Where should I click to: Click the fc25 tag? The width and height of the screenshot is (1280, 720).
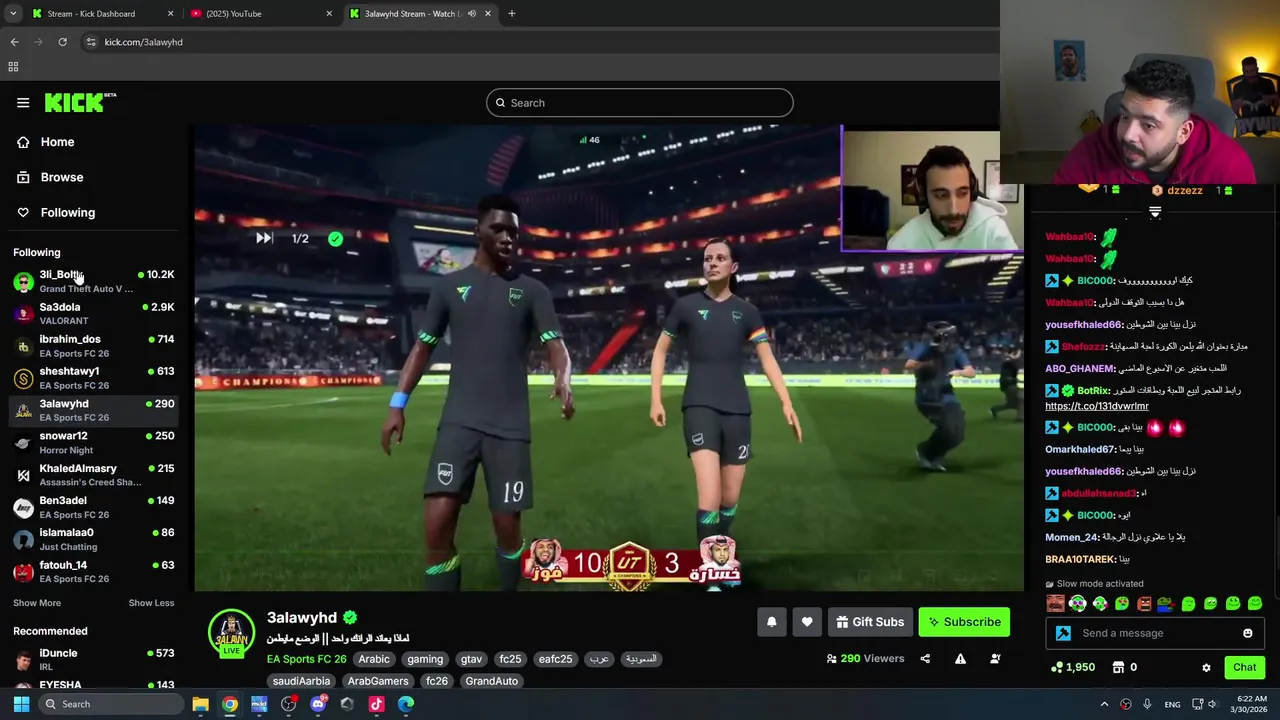click(x=510, y=659)
